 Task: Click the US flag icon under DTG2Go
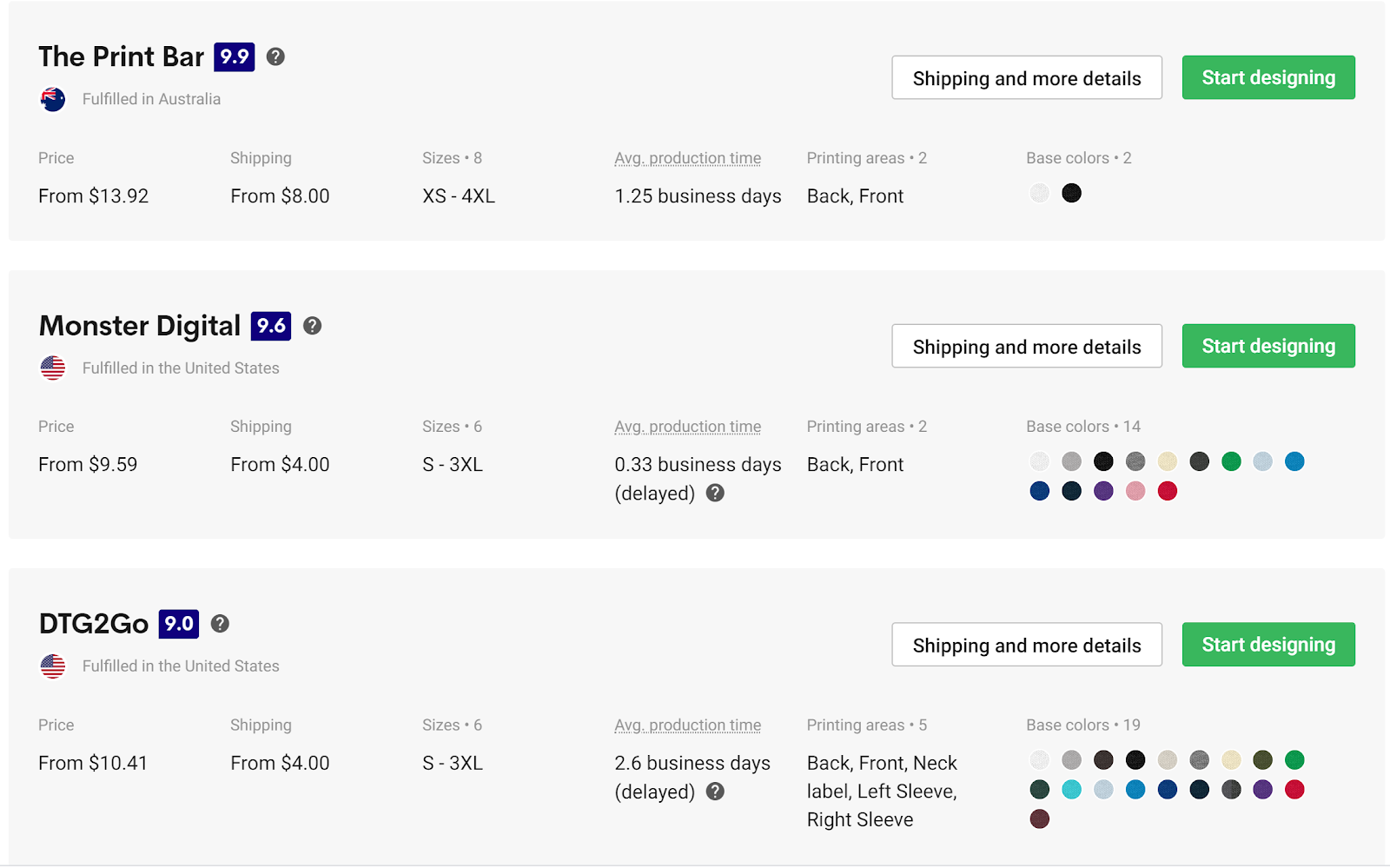[x=53, y=666]
